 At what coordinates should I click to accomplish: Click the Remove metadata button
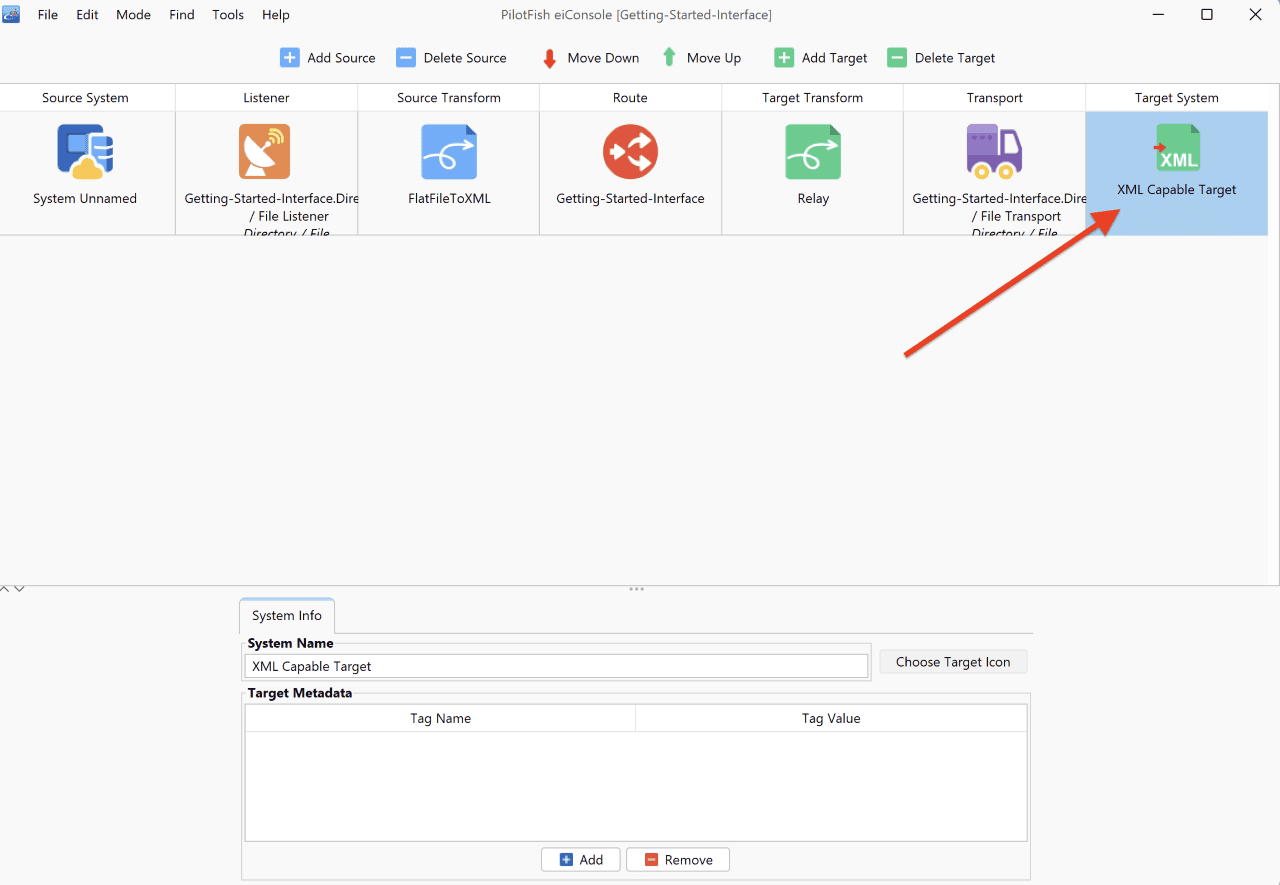tap(678, 860)
